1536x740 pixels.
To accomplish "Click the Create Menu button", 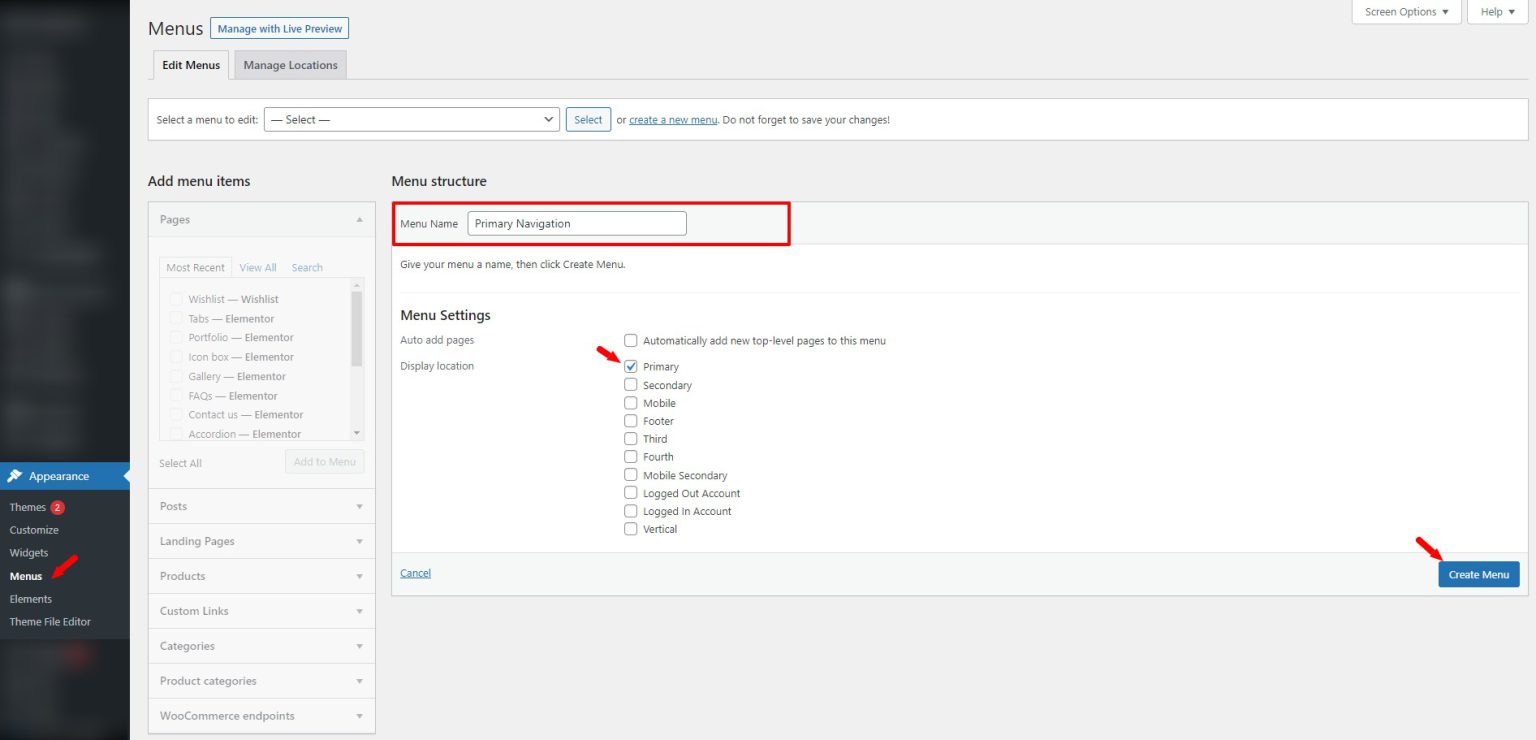I will pyautogui.click(x=1478, y=574).
